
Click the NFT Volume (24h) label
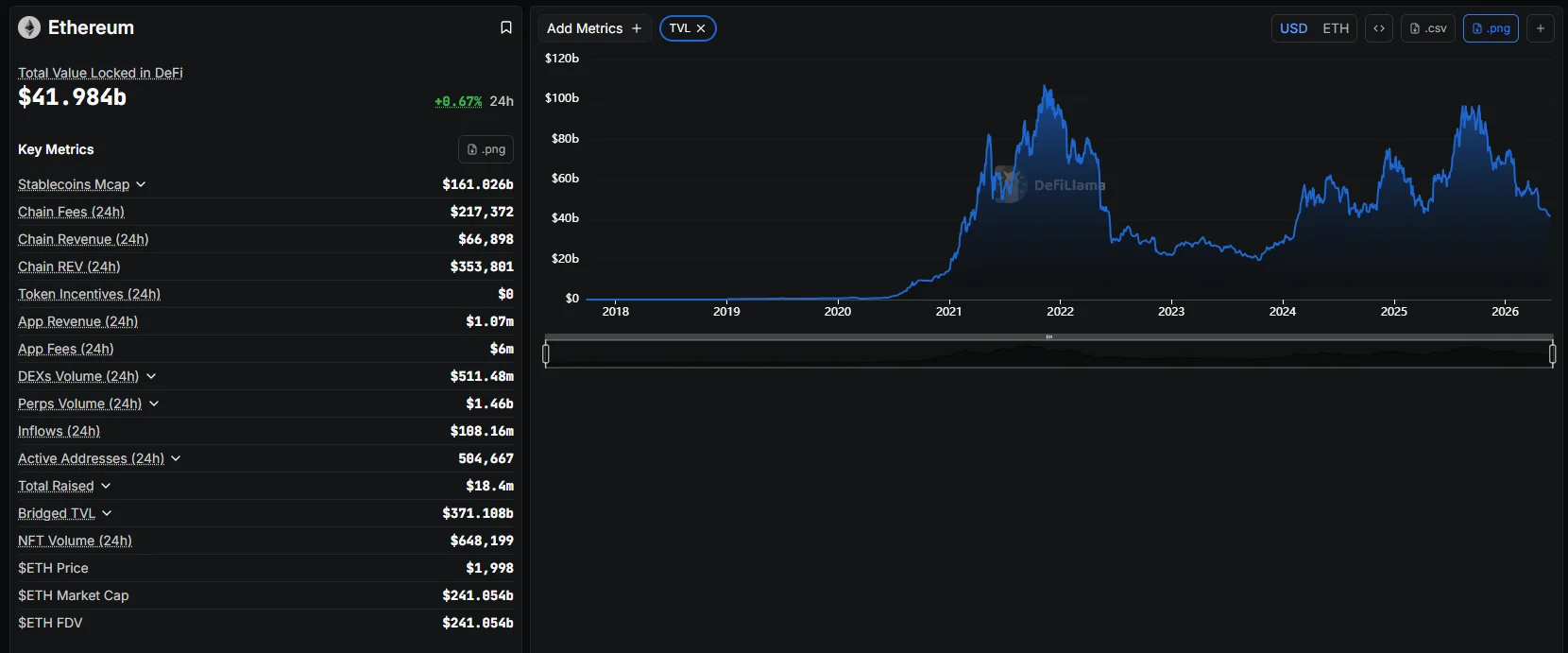pos(75,541)
